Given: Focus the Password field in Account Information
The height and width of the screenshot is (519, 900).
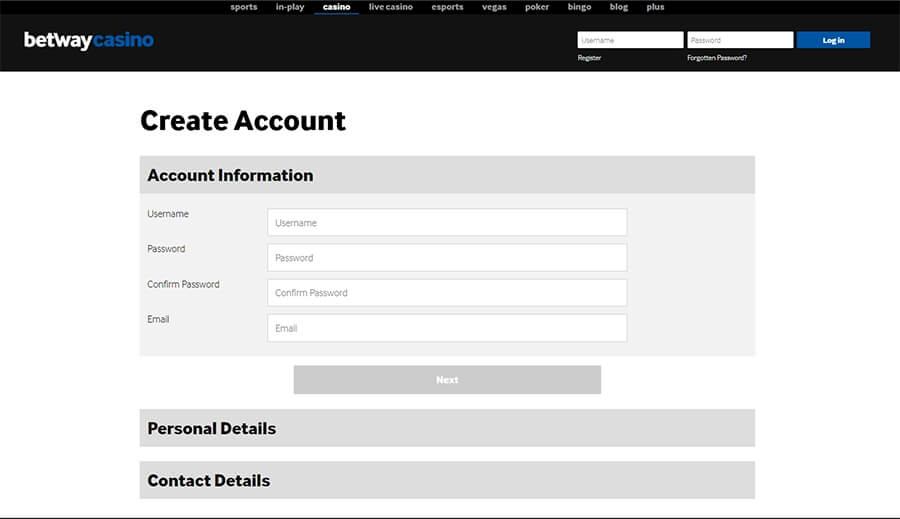Looking at the screenshot, I should pyautogui.click(x=447, y=258).
